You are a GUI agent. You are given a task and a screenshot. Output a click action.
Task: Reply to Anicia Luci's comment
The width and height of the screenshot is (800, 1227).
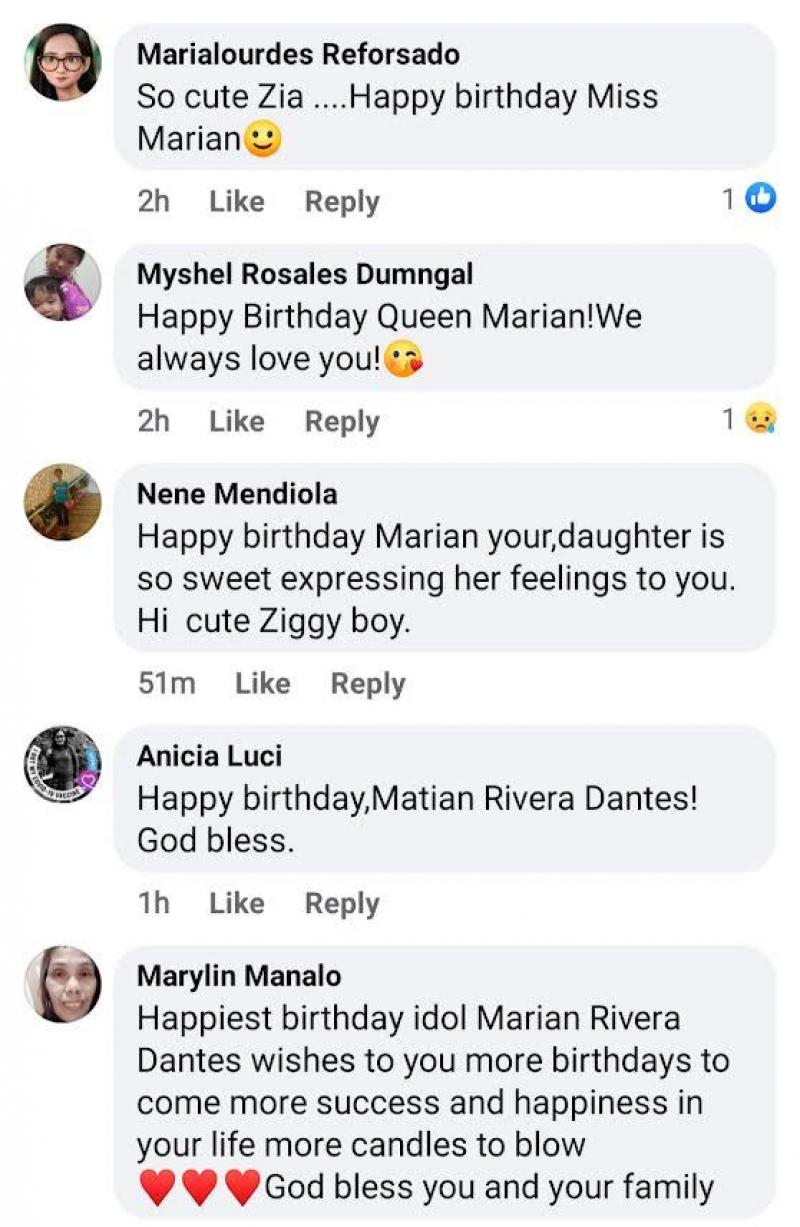tap(342, 903)
